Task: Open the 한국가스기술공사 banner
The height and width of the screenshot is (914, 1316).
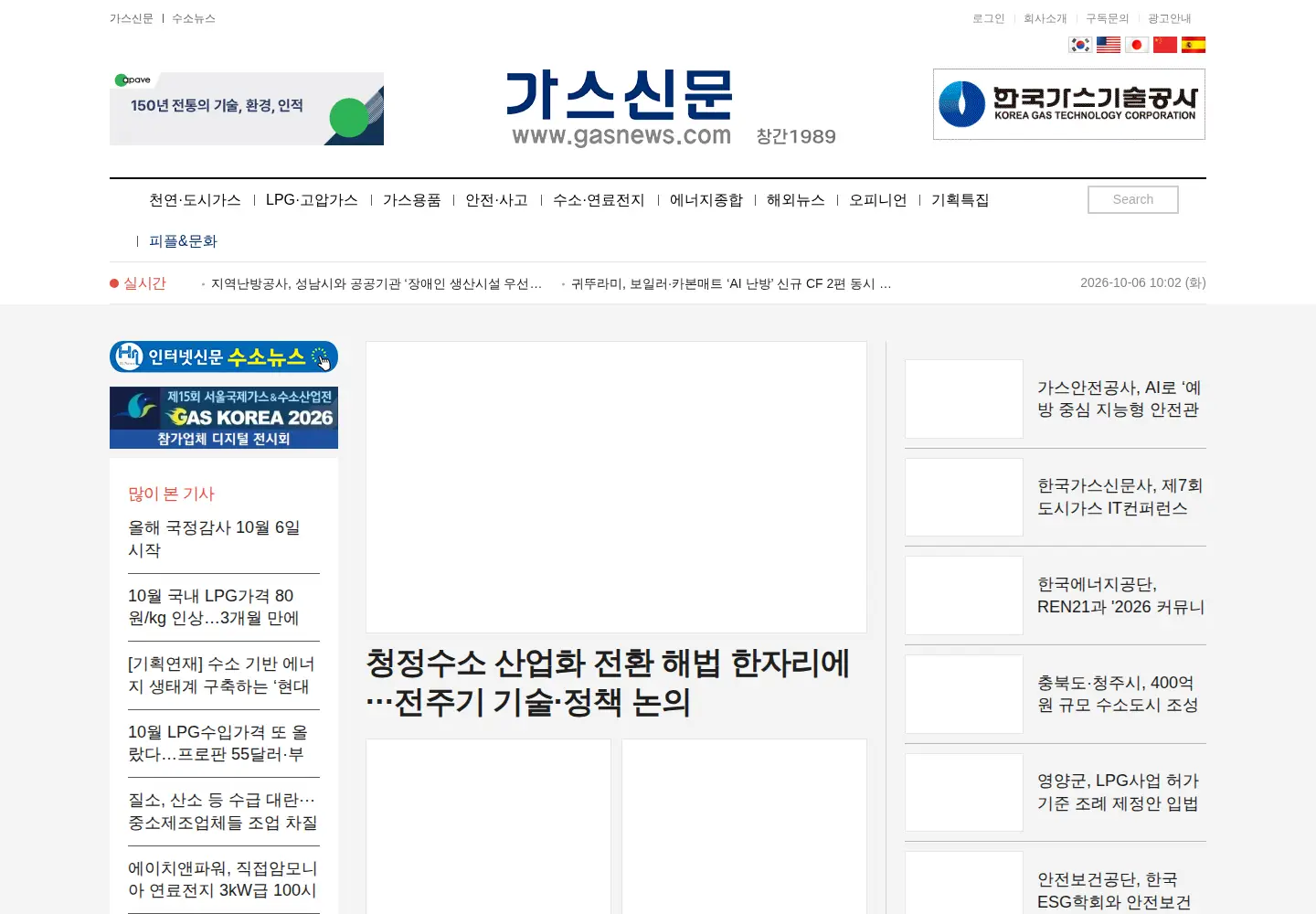Action: pyautogui.click(x=1069, y=104)
